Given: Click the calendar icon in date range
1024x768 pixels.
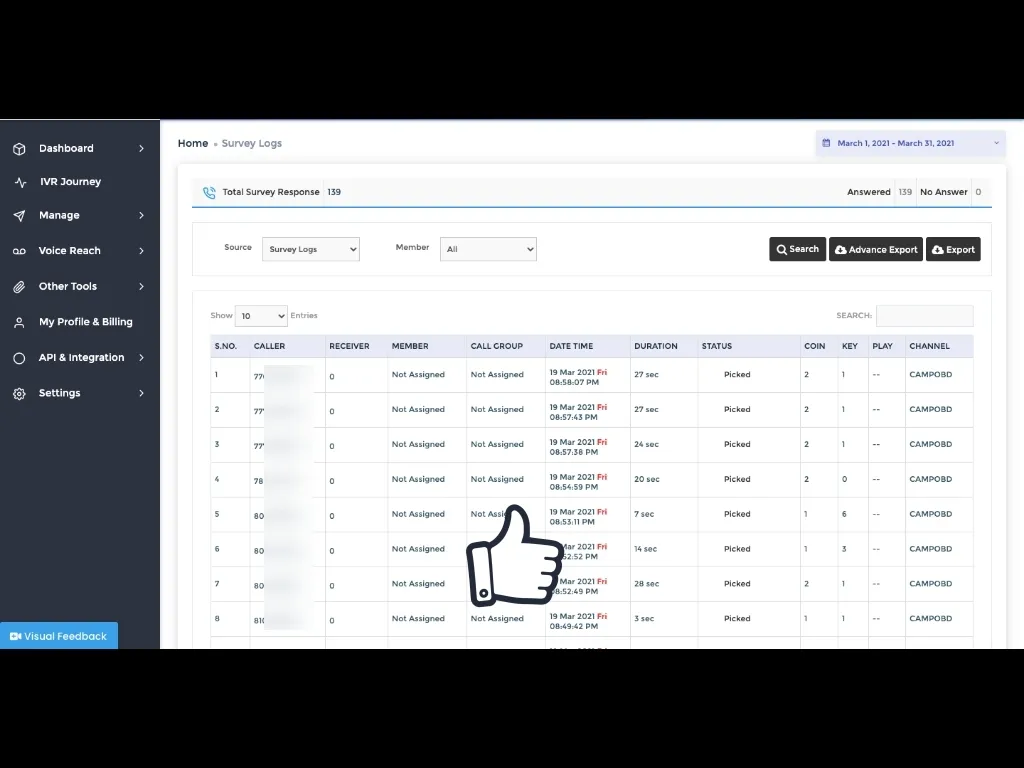Looking at the screenshot, I should (826, 143).
